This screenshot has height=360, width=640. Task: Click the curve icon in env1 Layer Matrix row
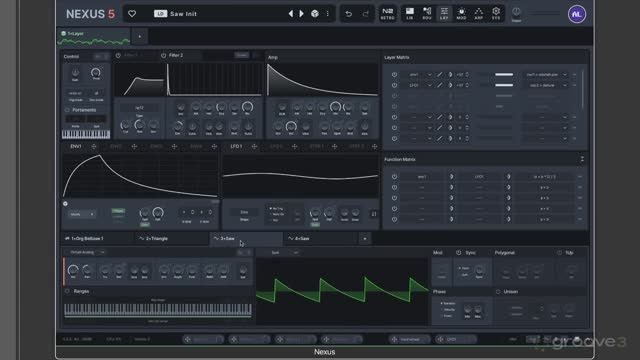pos(440,75)
